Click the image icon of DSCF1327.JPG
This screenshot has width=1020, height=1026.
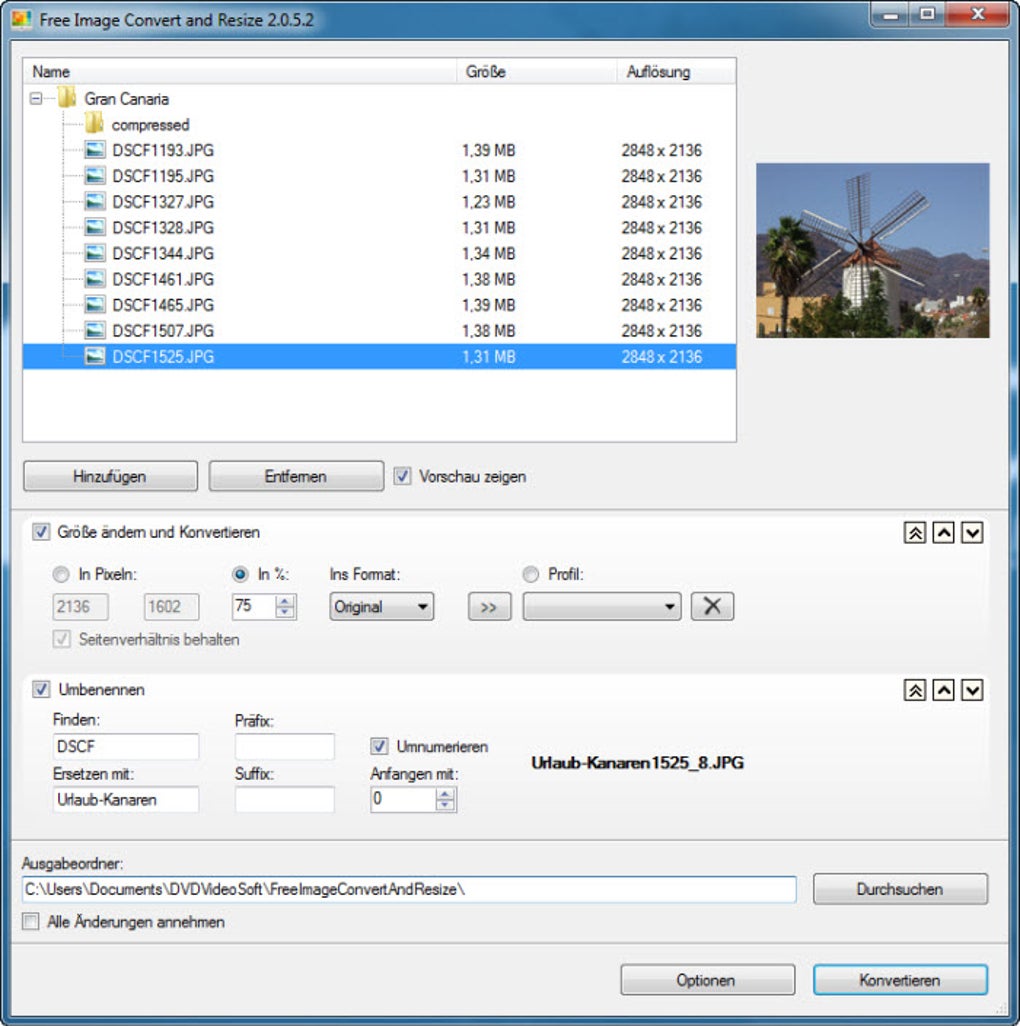pos(95,202)
